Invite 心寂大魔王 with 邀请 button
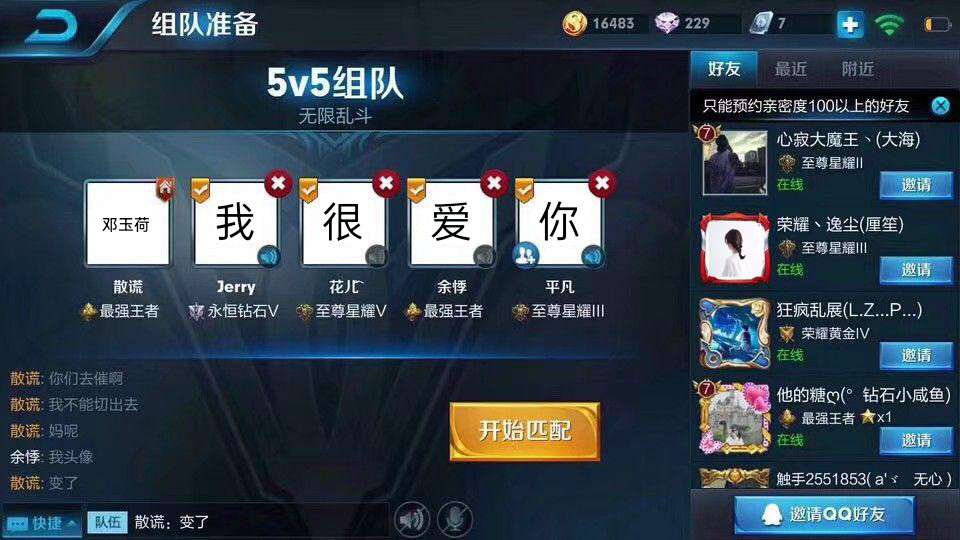This screenshot has width=960, height=540. [916, 185]
